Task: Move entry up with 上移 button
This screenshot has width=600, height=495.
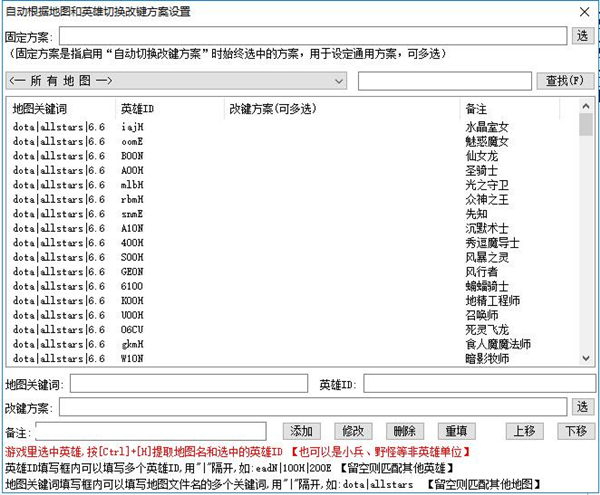Action: point(525,431)
